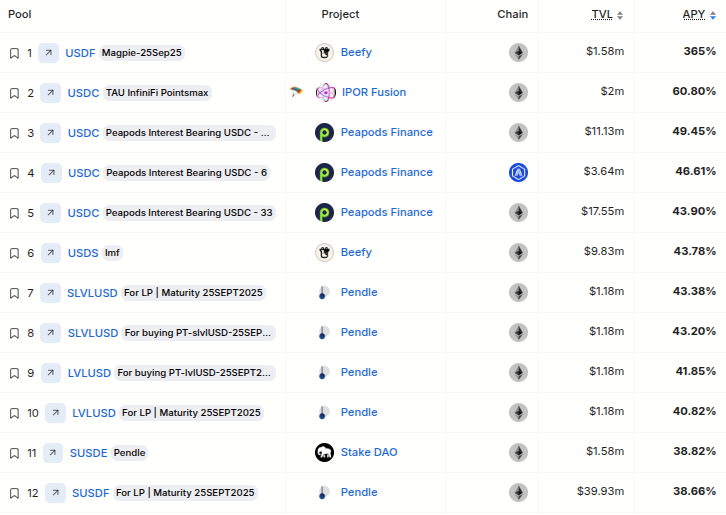Click the 365% APY value

click(700, 51)
